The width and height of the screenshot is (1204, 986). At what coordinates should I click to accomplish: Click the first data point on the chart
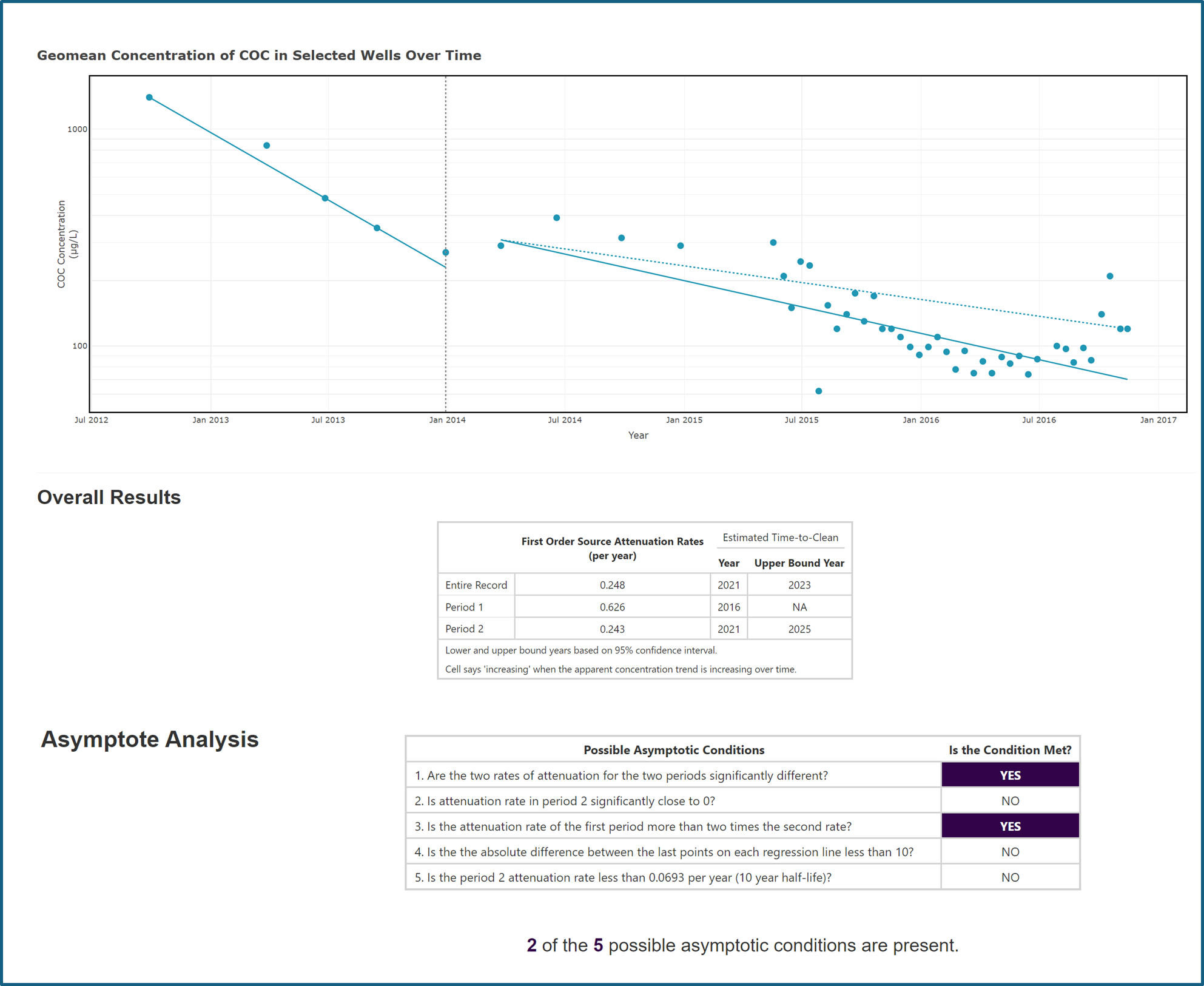(x=149, y=98)
